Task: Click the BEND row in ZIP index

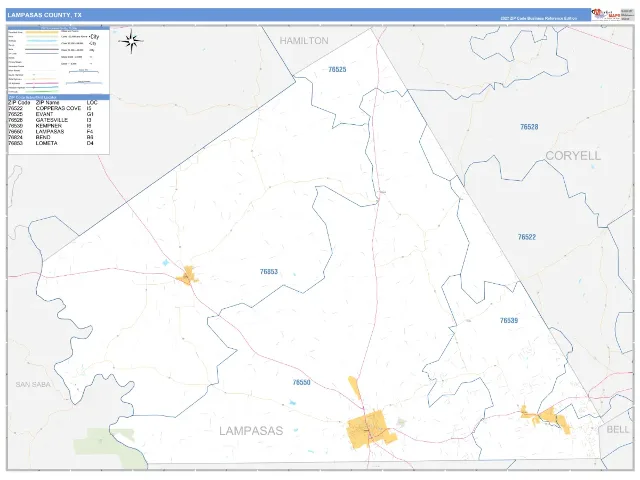Action: pyautogui.click(x=51, y=138)
